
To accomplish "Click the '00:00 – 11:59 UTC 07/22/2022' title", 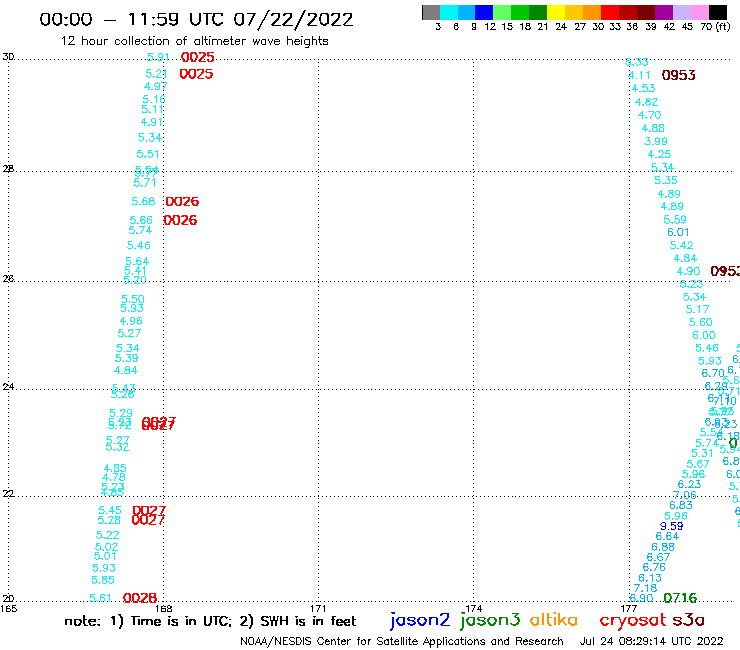I will pyautogui.click(x=196, y=20).
